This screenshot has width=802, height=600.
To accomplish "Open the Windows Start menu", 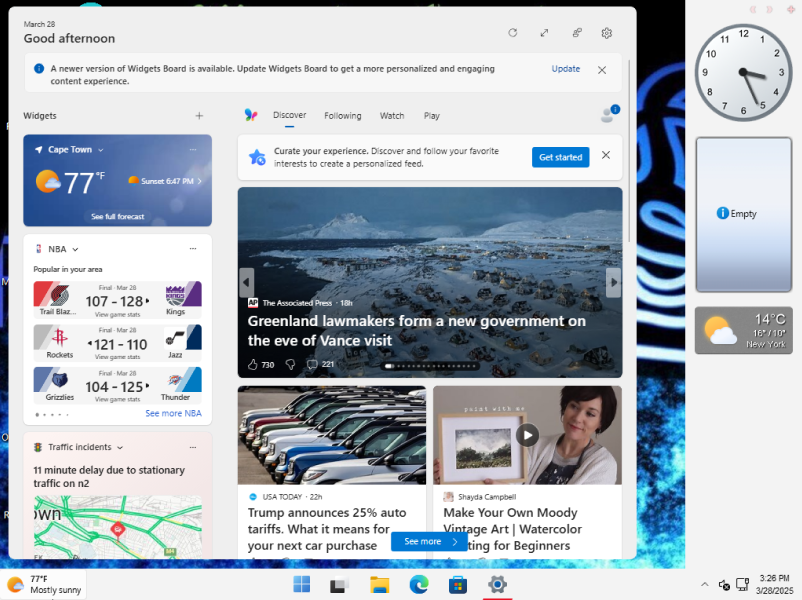I will [302, 584].
